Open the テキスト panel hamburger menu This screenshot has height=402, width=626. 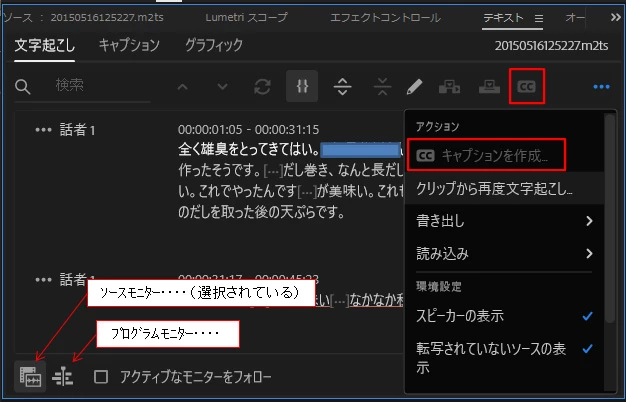(539, 18)
